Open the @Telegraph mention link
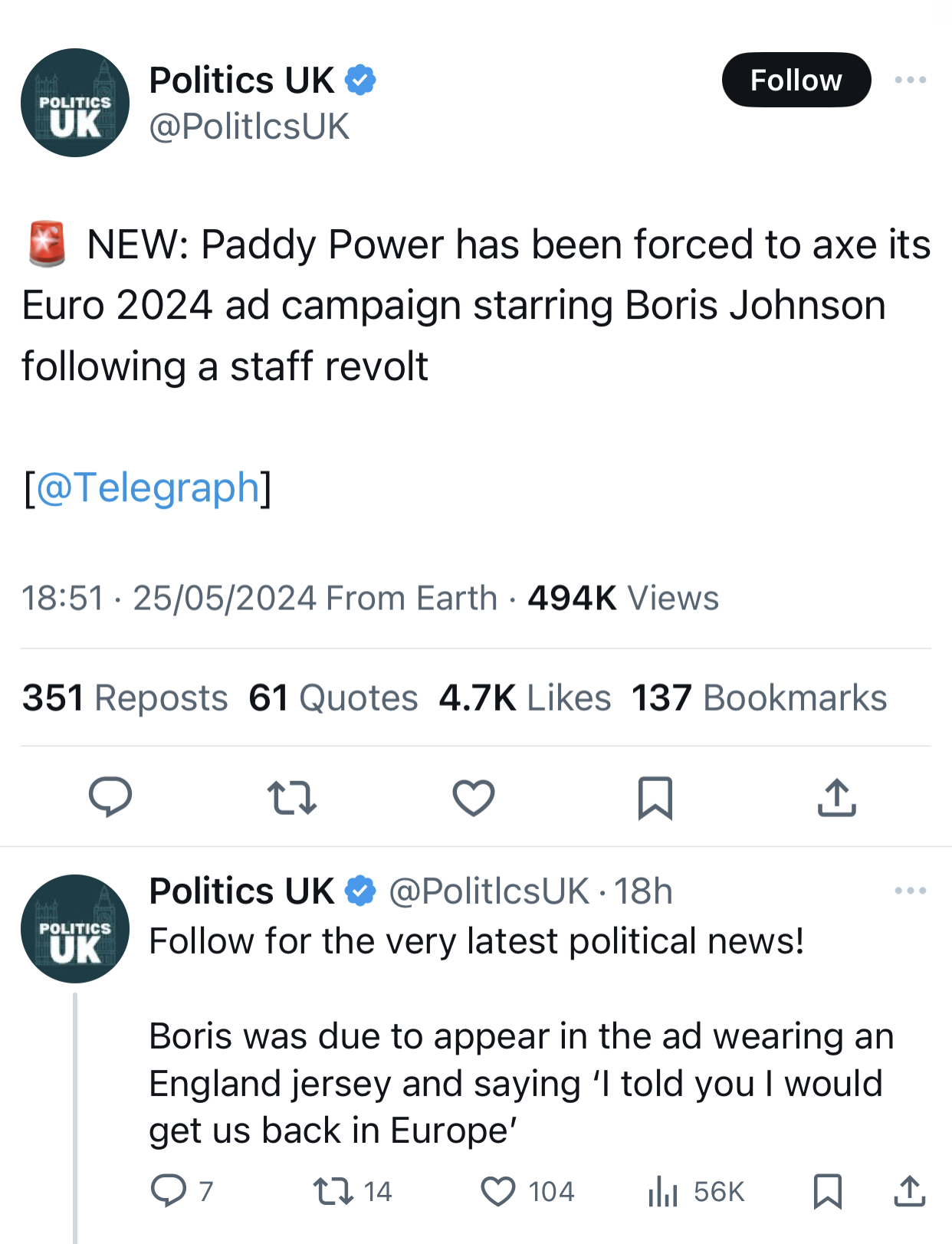The width and height of the screenshot is (952, 1244). pos(148,487)
